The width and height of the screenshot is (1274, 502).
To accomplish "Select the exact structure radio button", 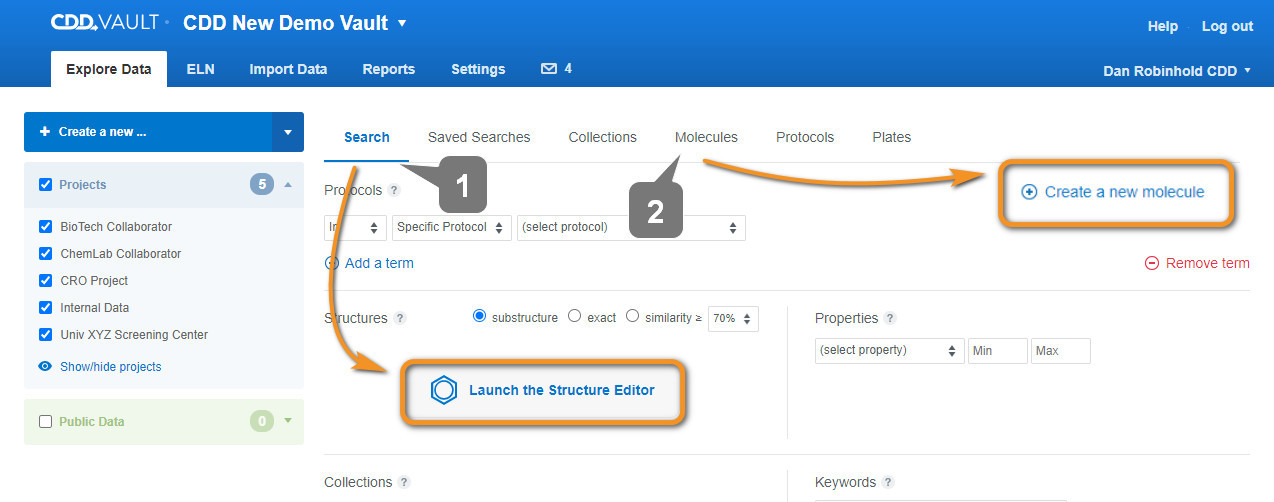I will (574, 316).
